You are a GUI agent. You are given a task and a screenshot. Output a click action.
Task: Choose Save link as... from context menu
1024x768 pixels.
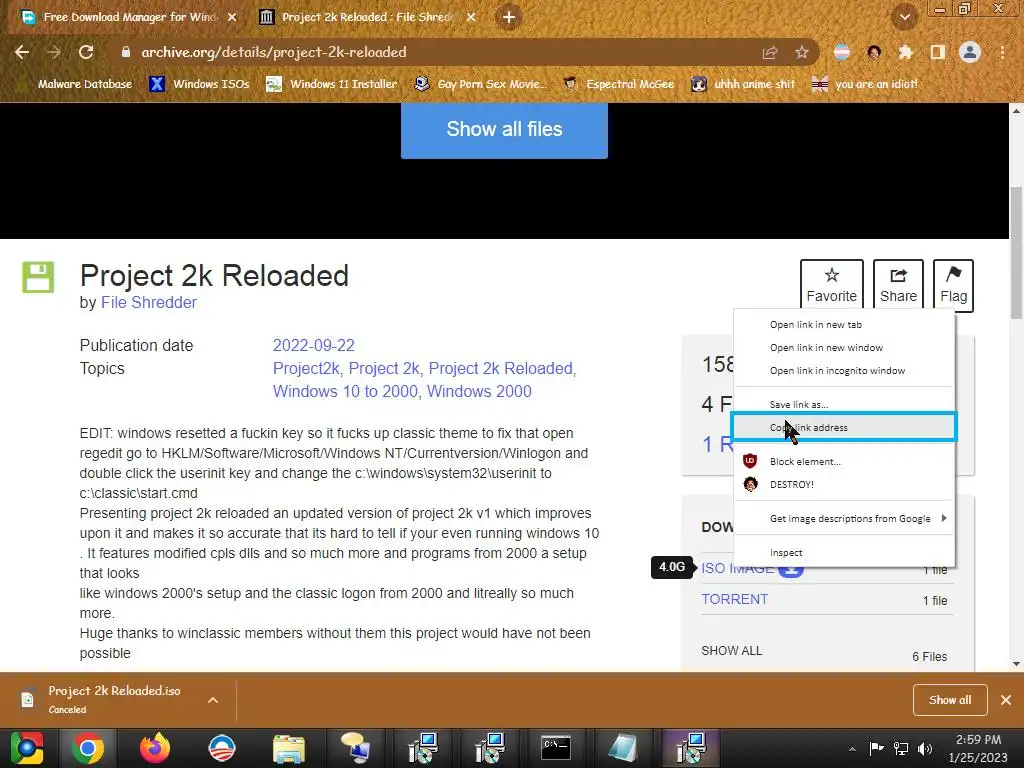(x=844, y=404)
